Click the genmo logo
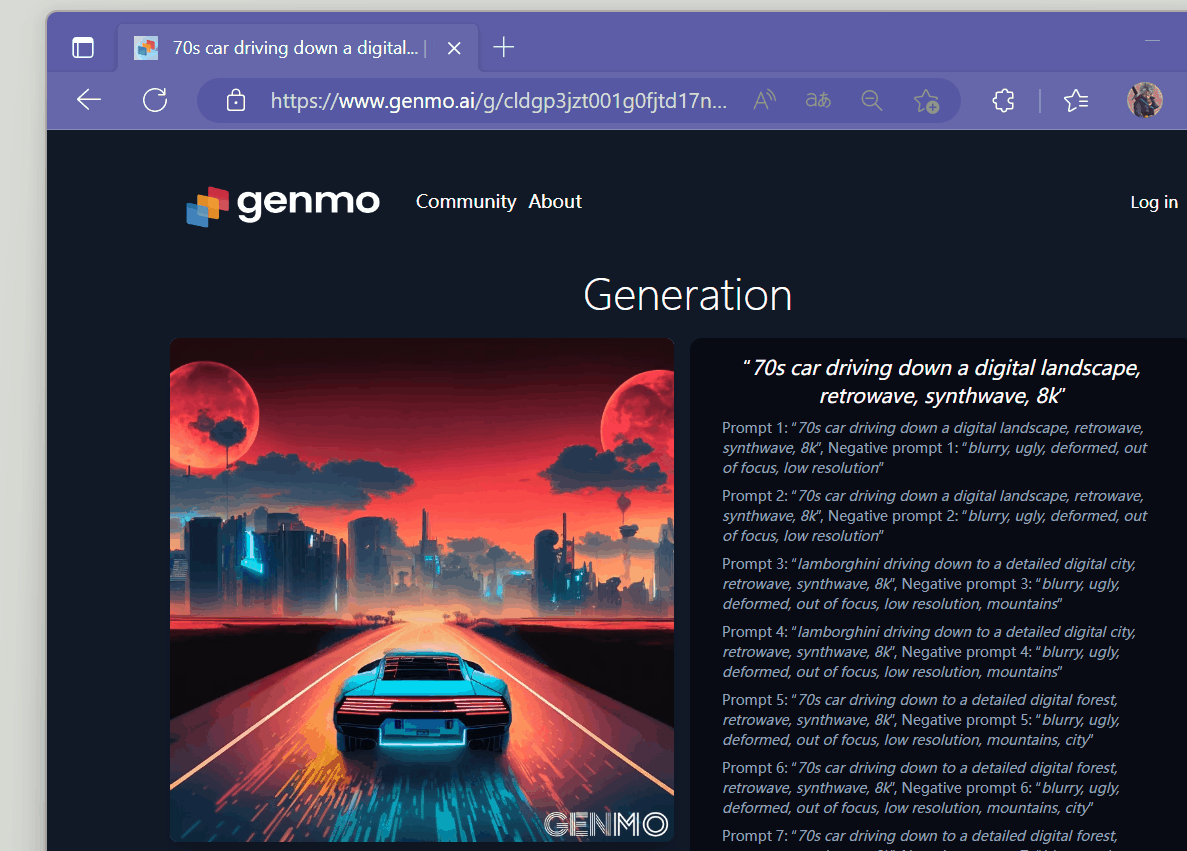 (282, 204)
